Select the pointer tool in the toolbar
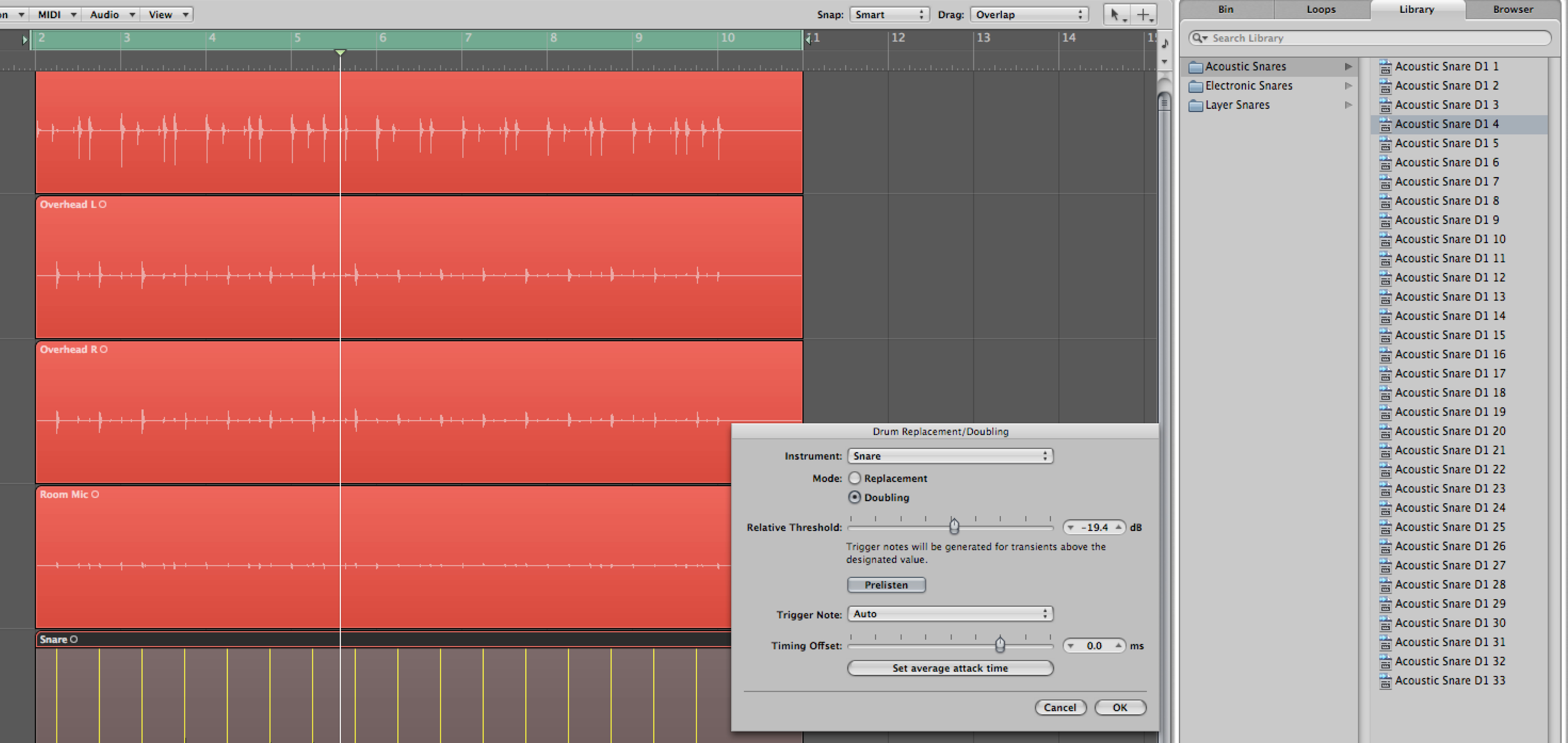Viewport: 1568px width, 743px height. pyautogui.click(x=1117, y=15)
